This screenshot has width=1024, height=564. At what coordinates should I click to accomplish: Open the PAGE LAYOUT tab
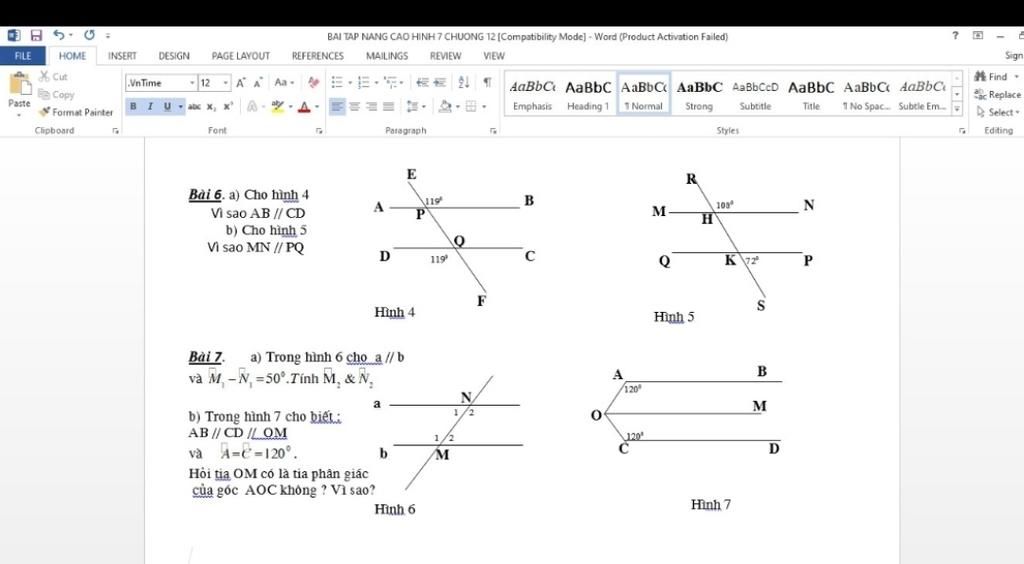pyautogui.click(x=240, y=56)
